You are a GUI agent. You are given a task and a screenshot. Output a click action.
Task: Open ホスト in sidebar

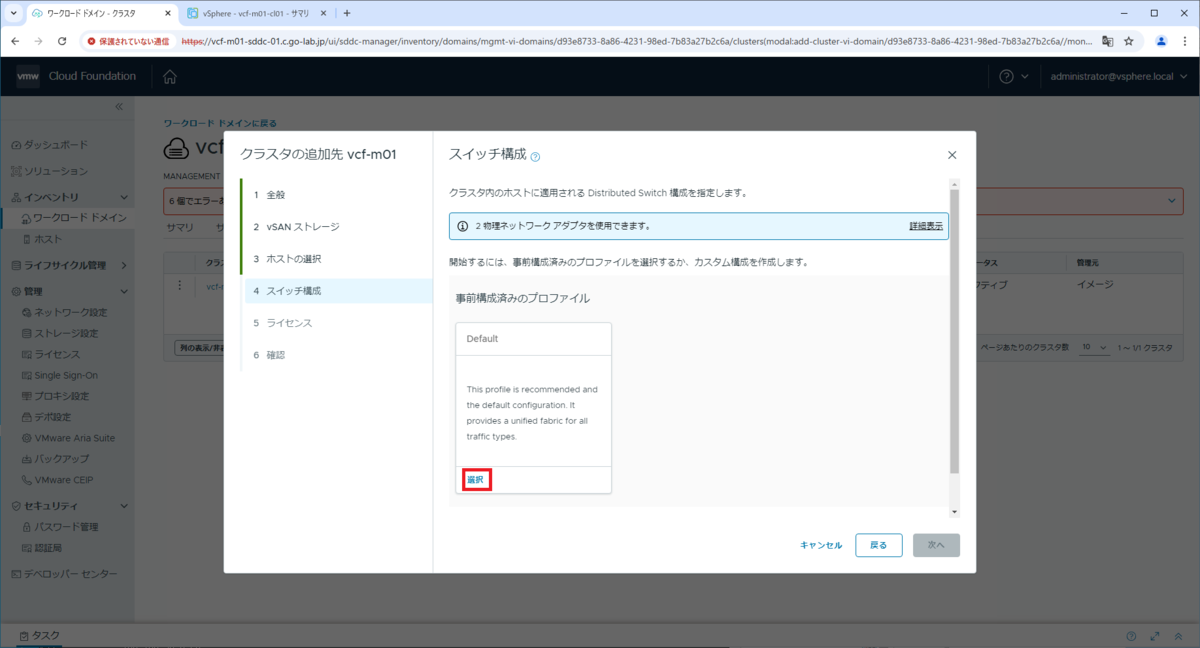[42, 239]
